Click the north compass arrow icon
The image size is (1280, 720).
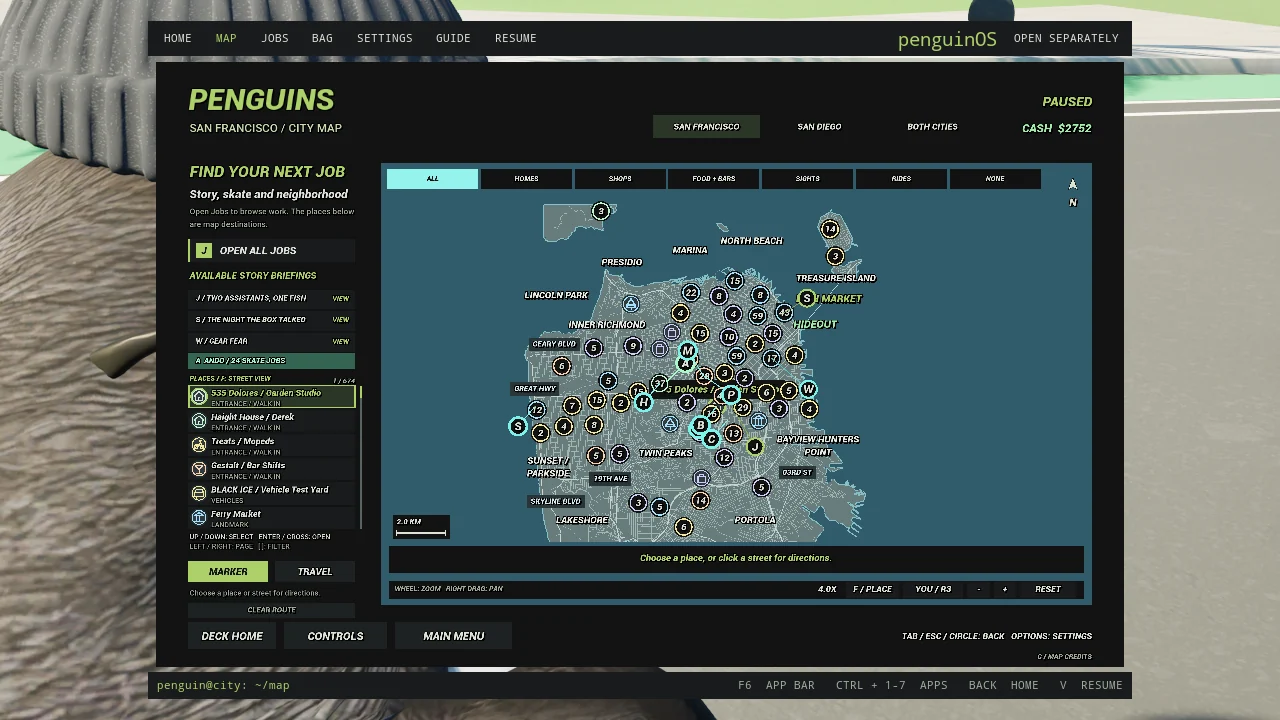(x=1073, y=185)
